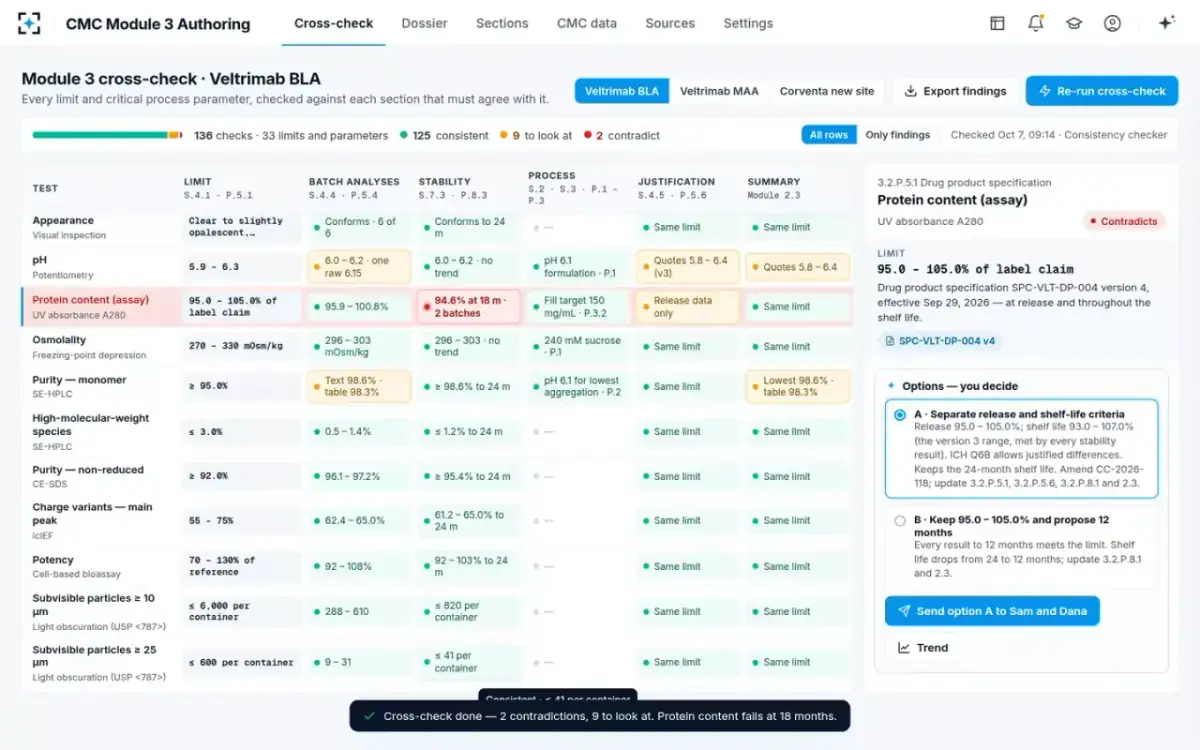Click the orange dot beside '9 to look at'
1200x750 pixels.
(504, 135)
